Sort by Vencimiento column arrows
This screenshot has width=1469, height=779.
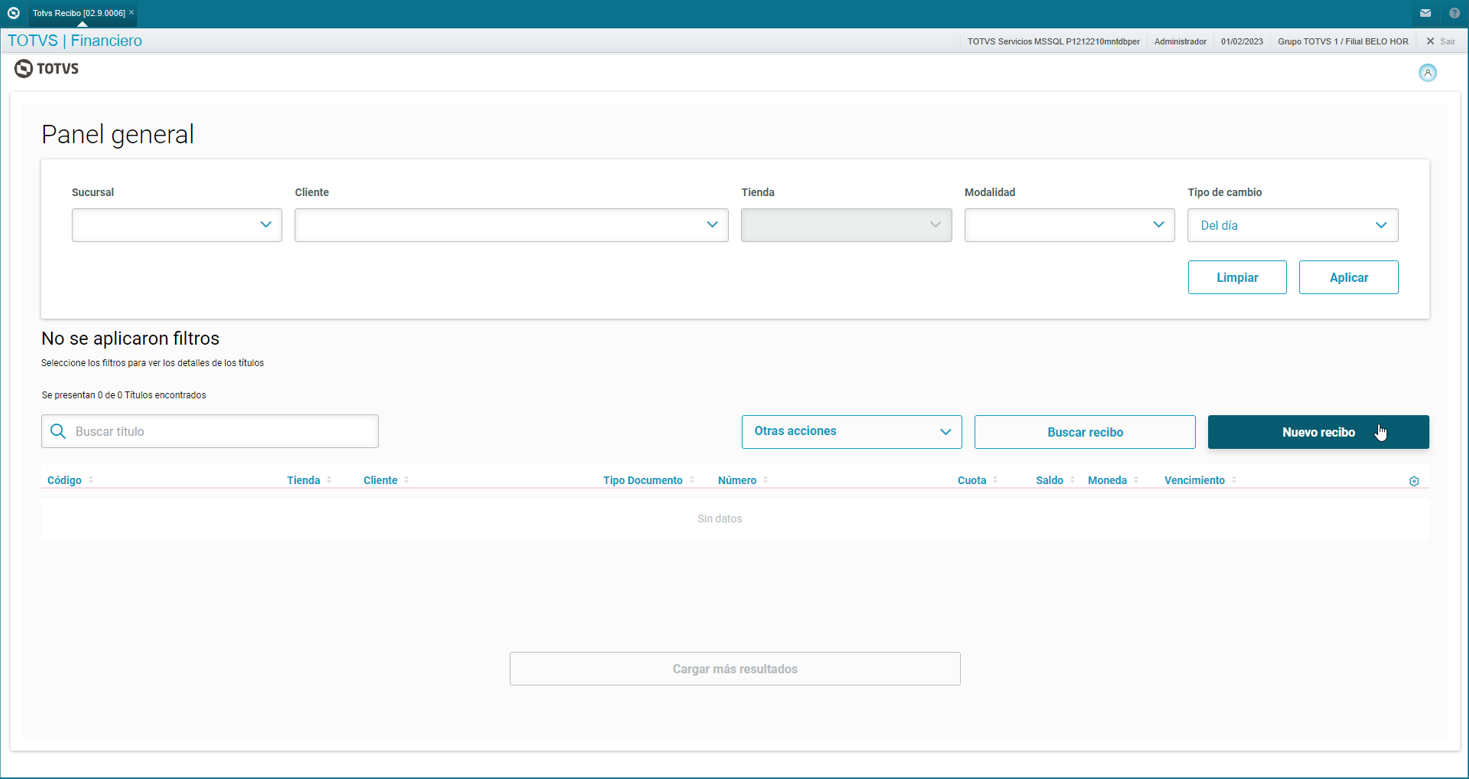tap(1234, 480)
